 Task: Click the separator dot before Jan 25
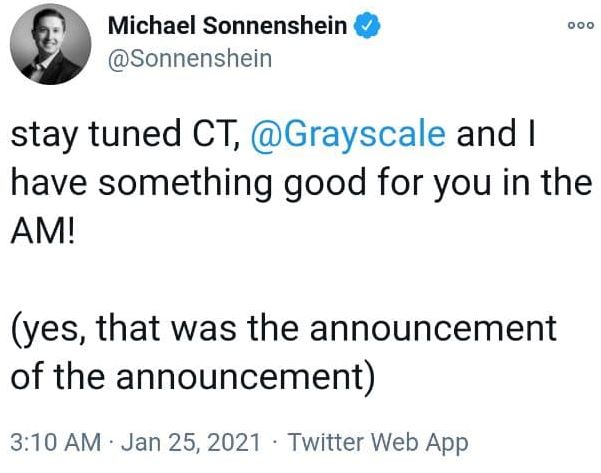111,442
